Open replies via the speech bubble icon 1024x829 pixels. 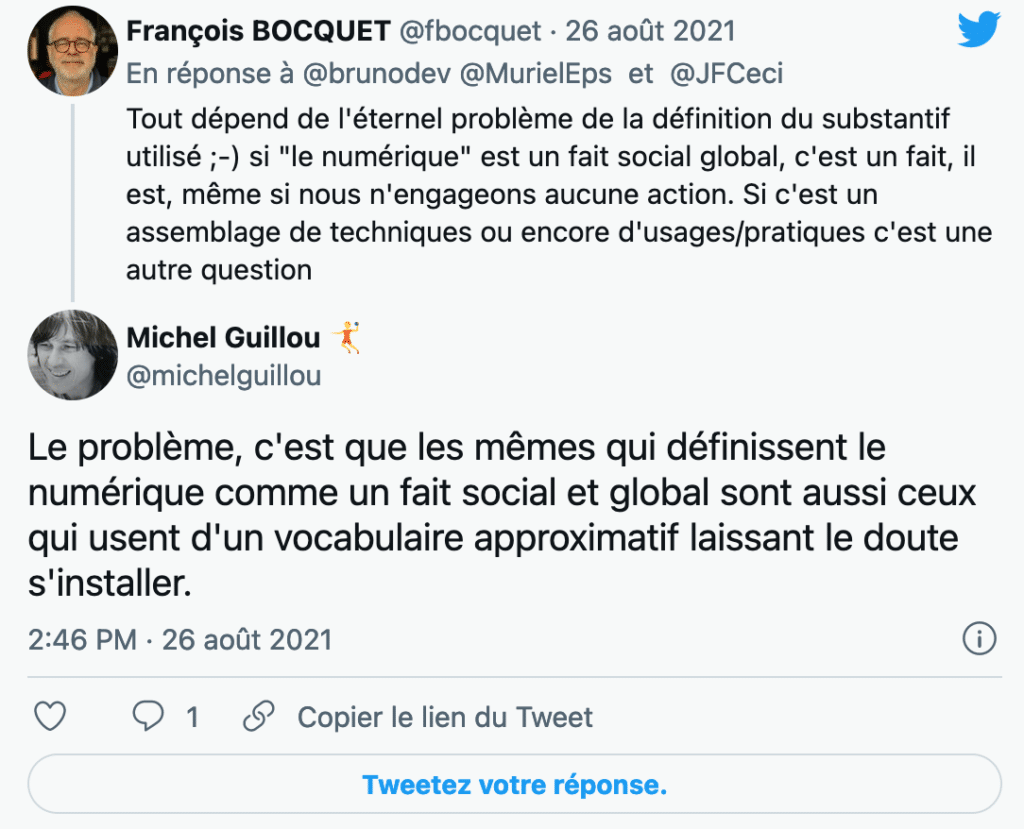(x=148, y=716)
